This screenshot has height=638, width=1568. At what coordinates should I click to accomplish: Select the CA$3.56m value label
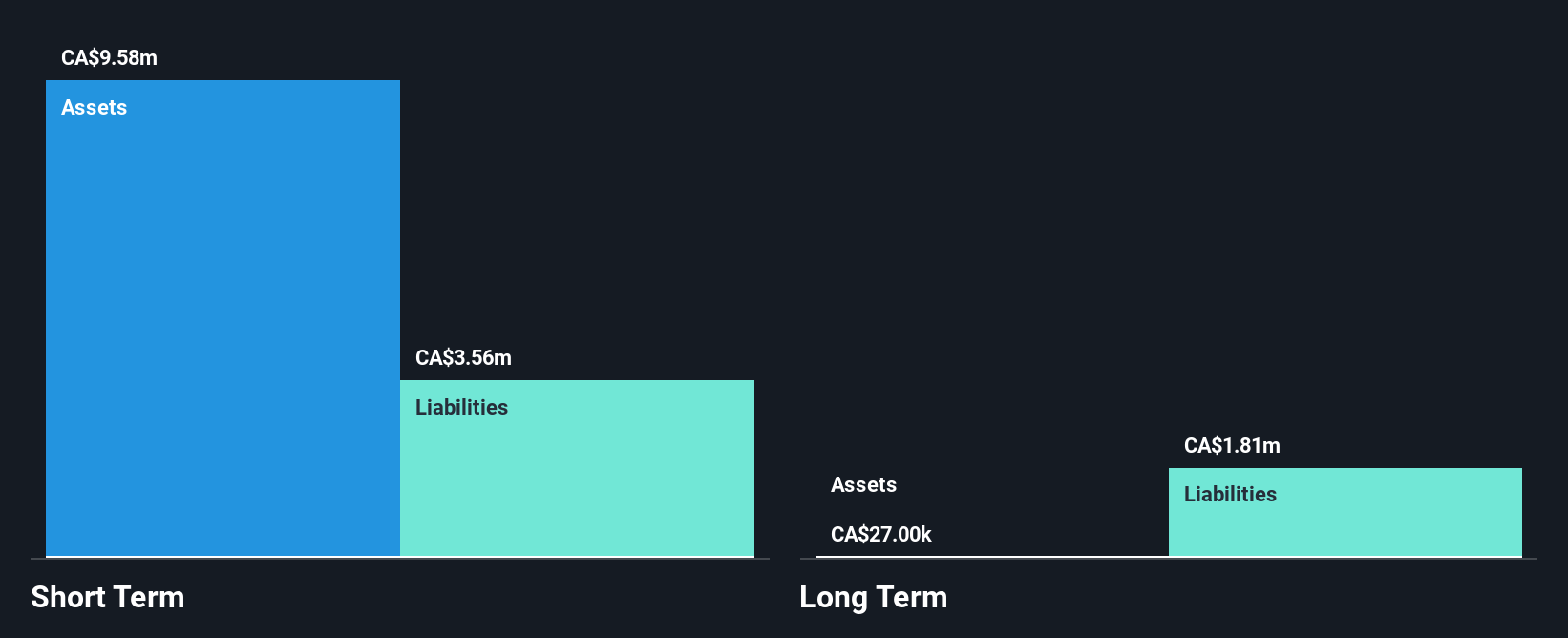463,358
